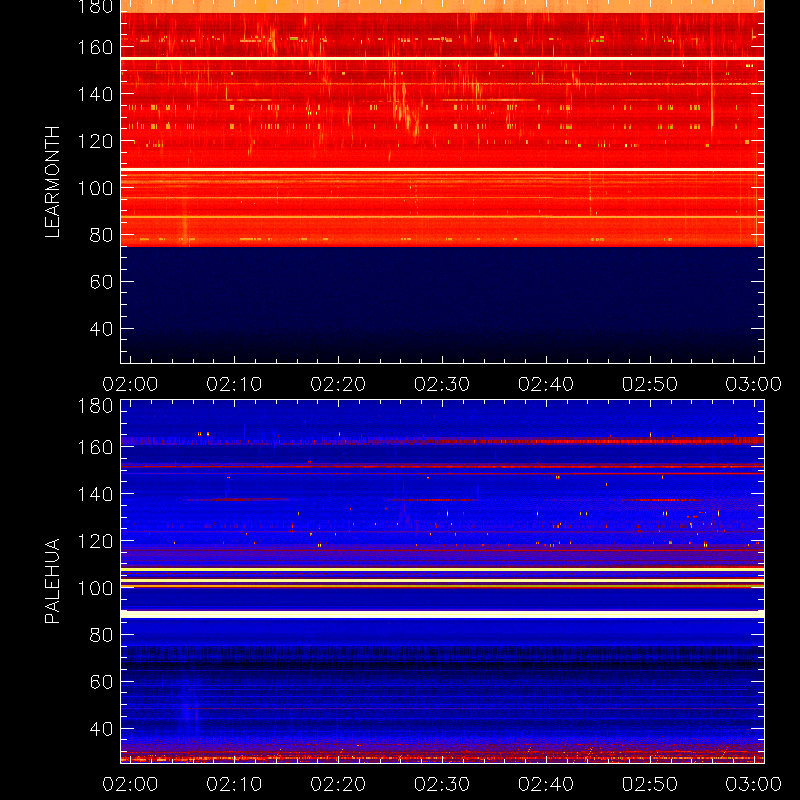800x800 pixels.
Task: Click the 120 frequency tick on Learmonth axis
Action: point(95,141)
